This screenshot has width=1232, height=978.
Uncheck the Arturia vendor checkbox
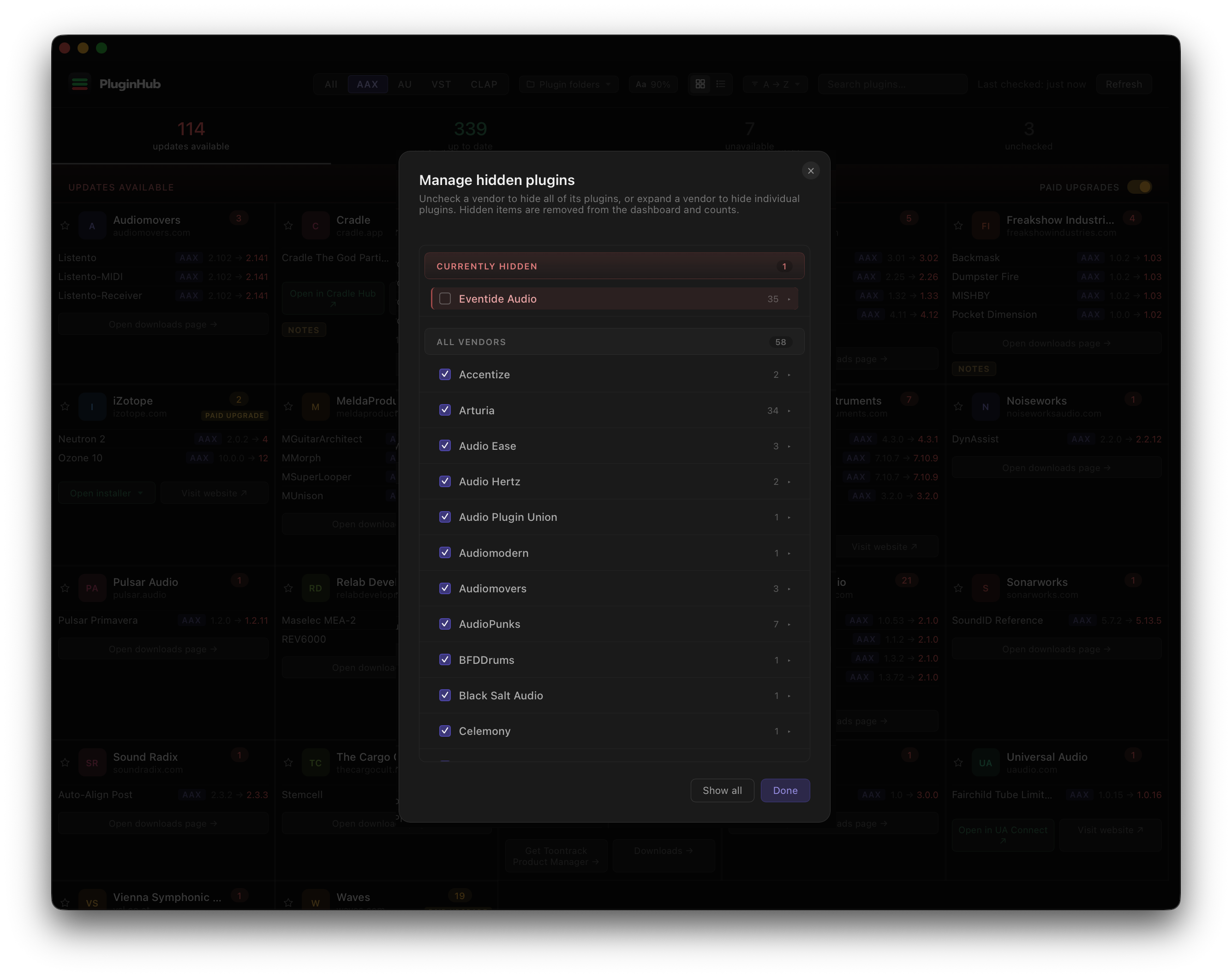(x=444, y=410)
